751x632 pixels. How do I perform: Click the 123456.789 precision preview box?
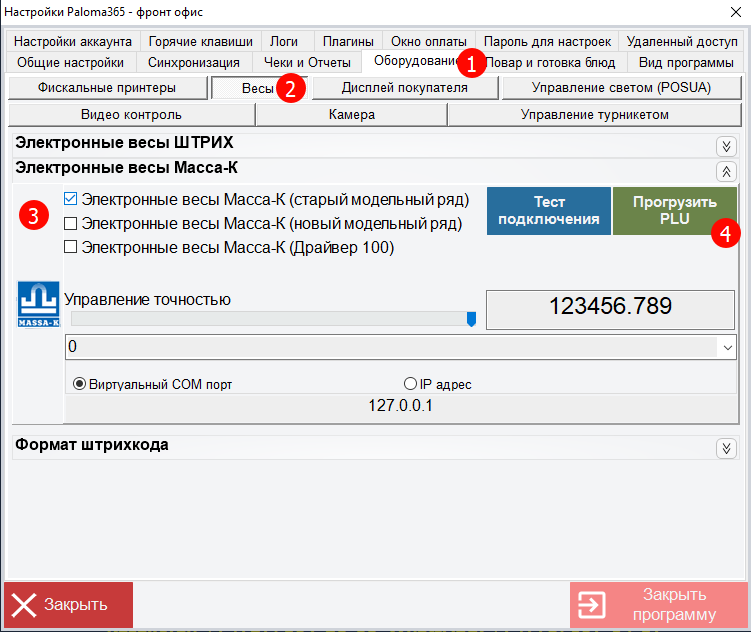pos(610,310)
